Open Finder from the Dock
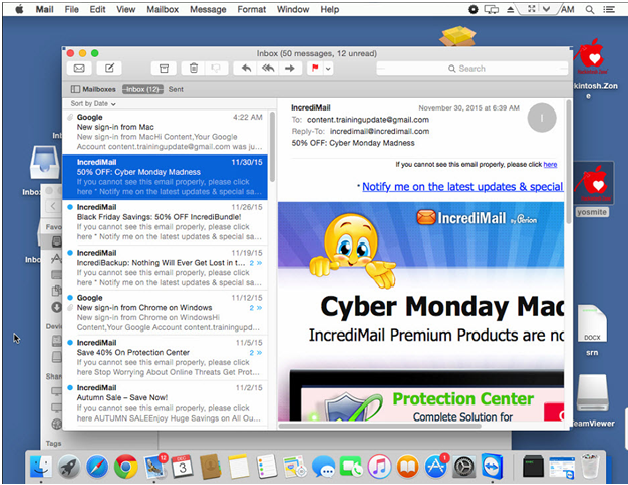628x485 pixels. [x=41, y=467]
